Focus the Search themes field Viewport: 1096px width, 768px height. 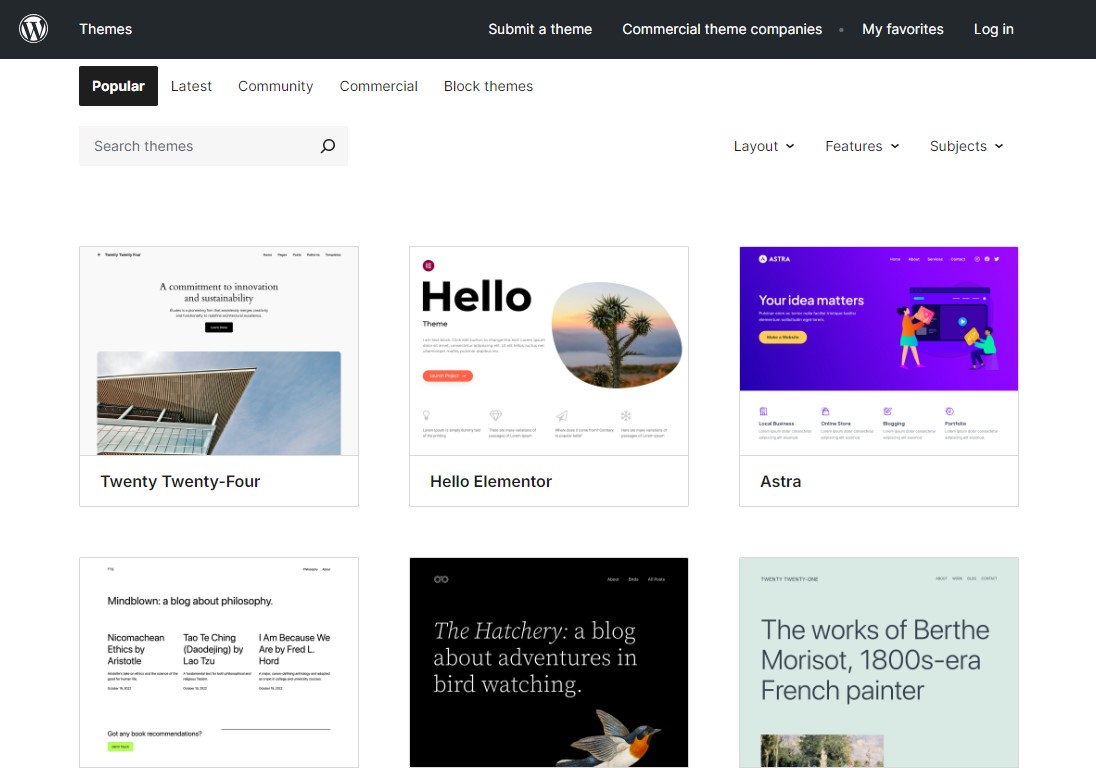click(x=213, y=146)
